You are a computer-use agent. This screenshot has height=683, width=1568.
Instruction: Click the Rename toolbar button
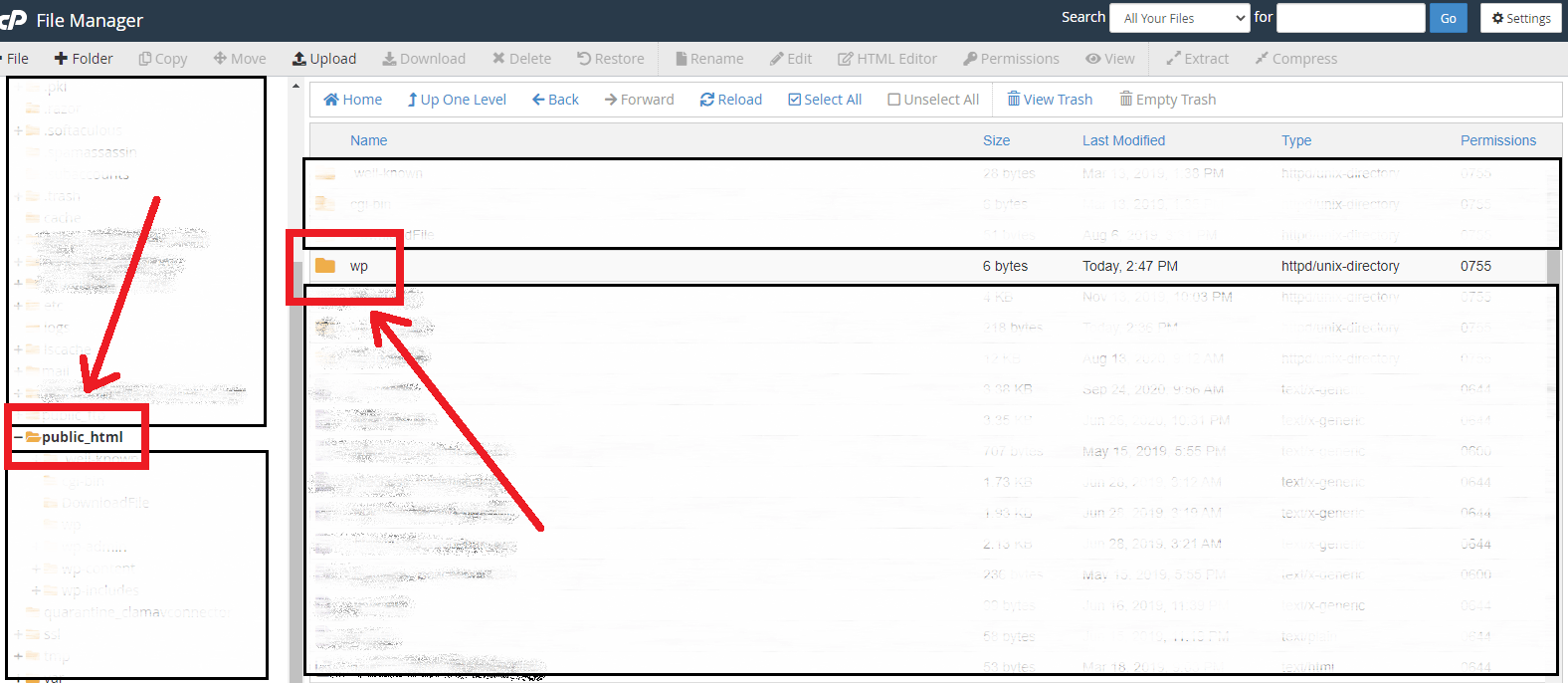pyautogui.click(x=709, y=59)
